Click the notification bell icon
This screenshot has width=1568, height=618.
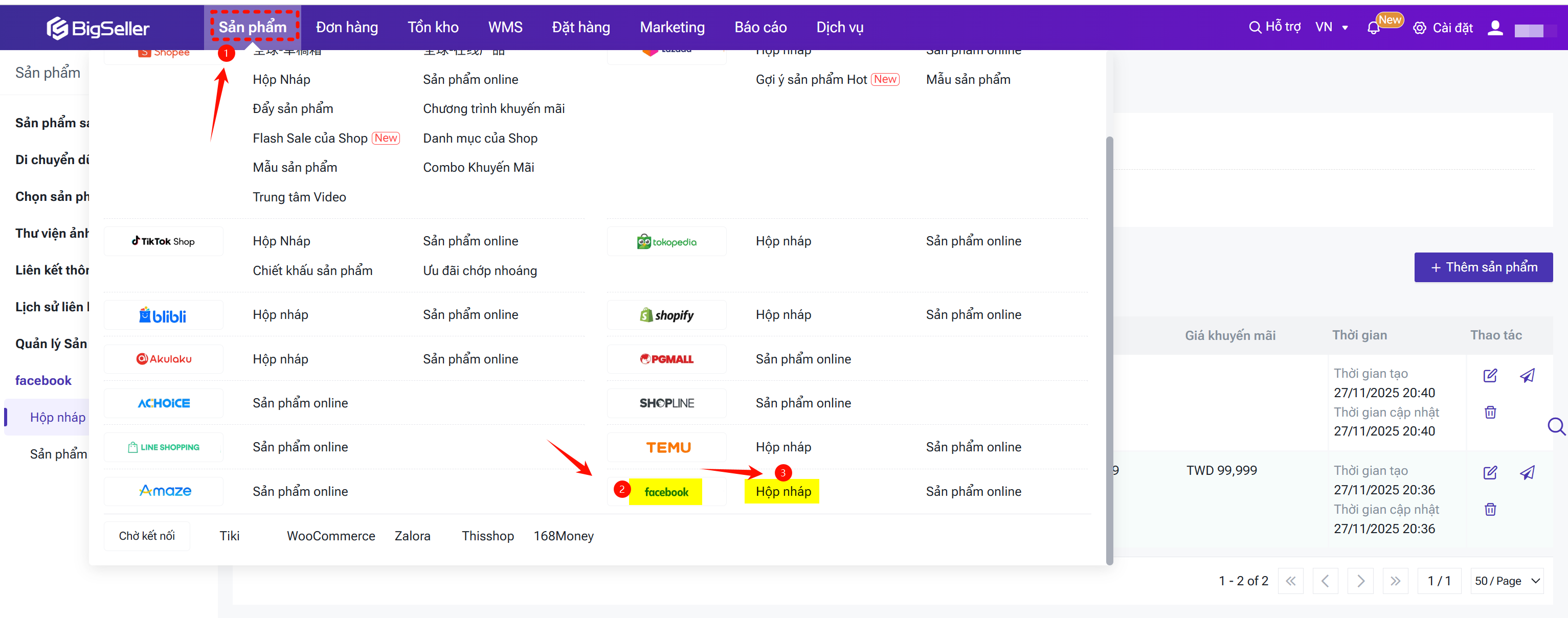click(1373, 28)
